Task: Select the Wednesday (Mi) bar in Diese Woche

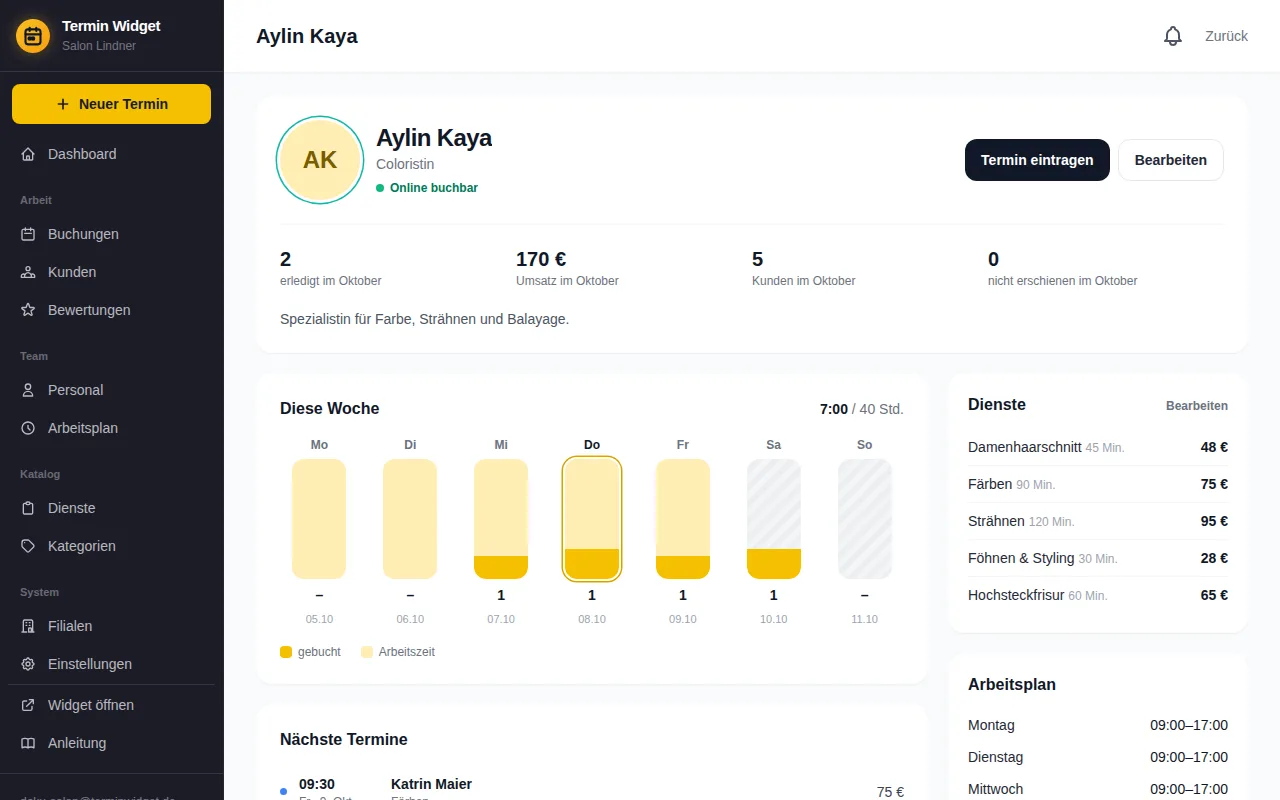Action: pos(501,519)
